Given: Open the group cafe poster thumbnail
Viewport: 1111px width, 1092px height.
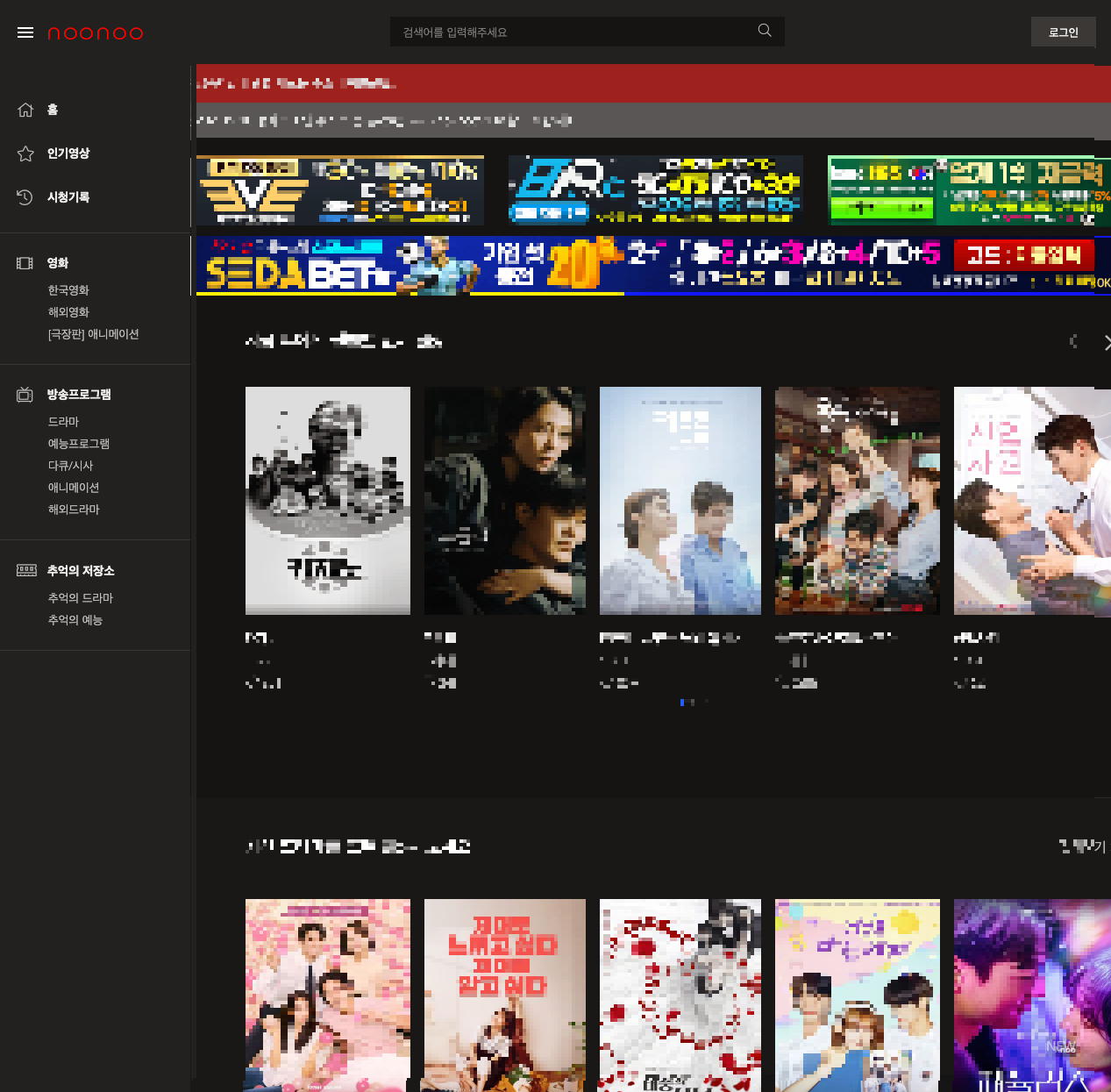Looking at the screenshot, I should click(858, 501).
